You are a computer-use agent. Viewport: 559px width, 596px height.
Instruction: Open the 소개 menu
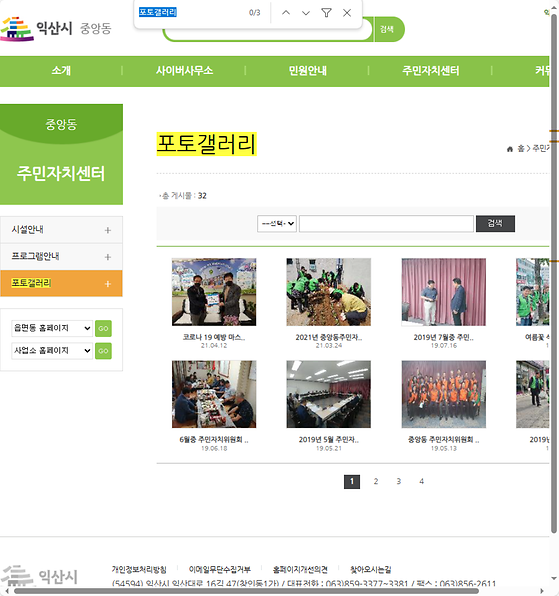(x=61, y=71)
